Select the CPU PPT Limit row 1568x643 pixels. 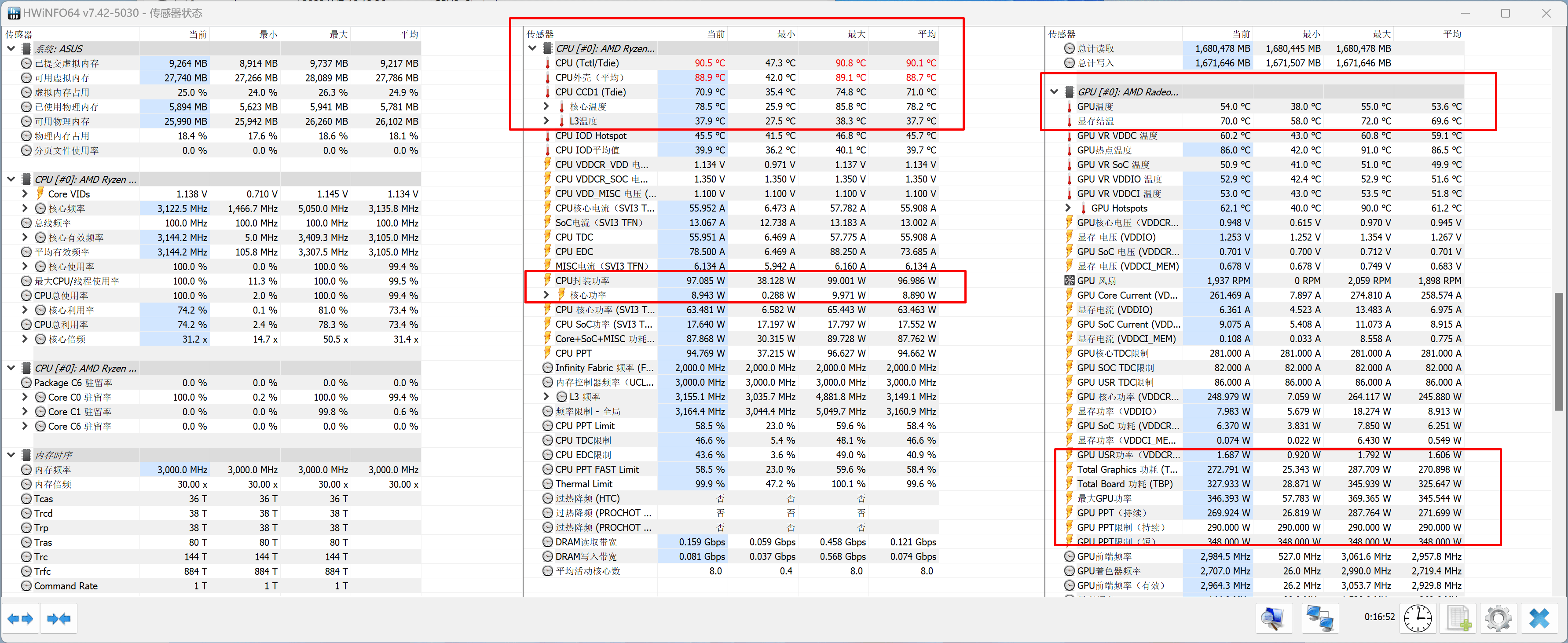(731, 426)
